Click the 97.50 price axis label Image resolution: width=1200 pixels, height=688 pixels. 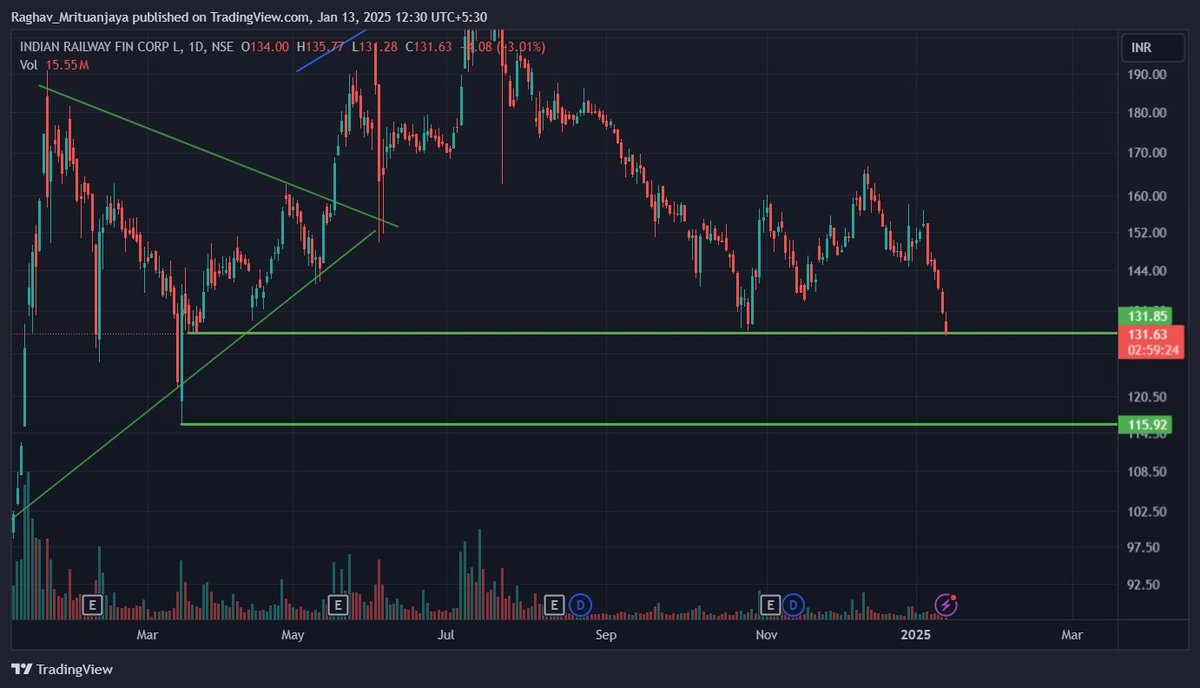pyautogui.click(x=1146, y=548)
